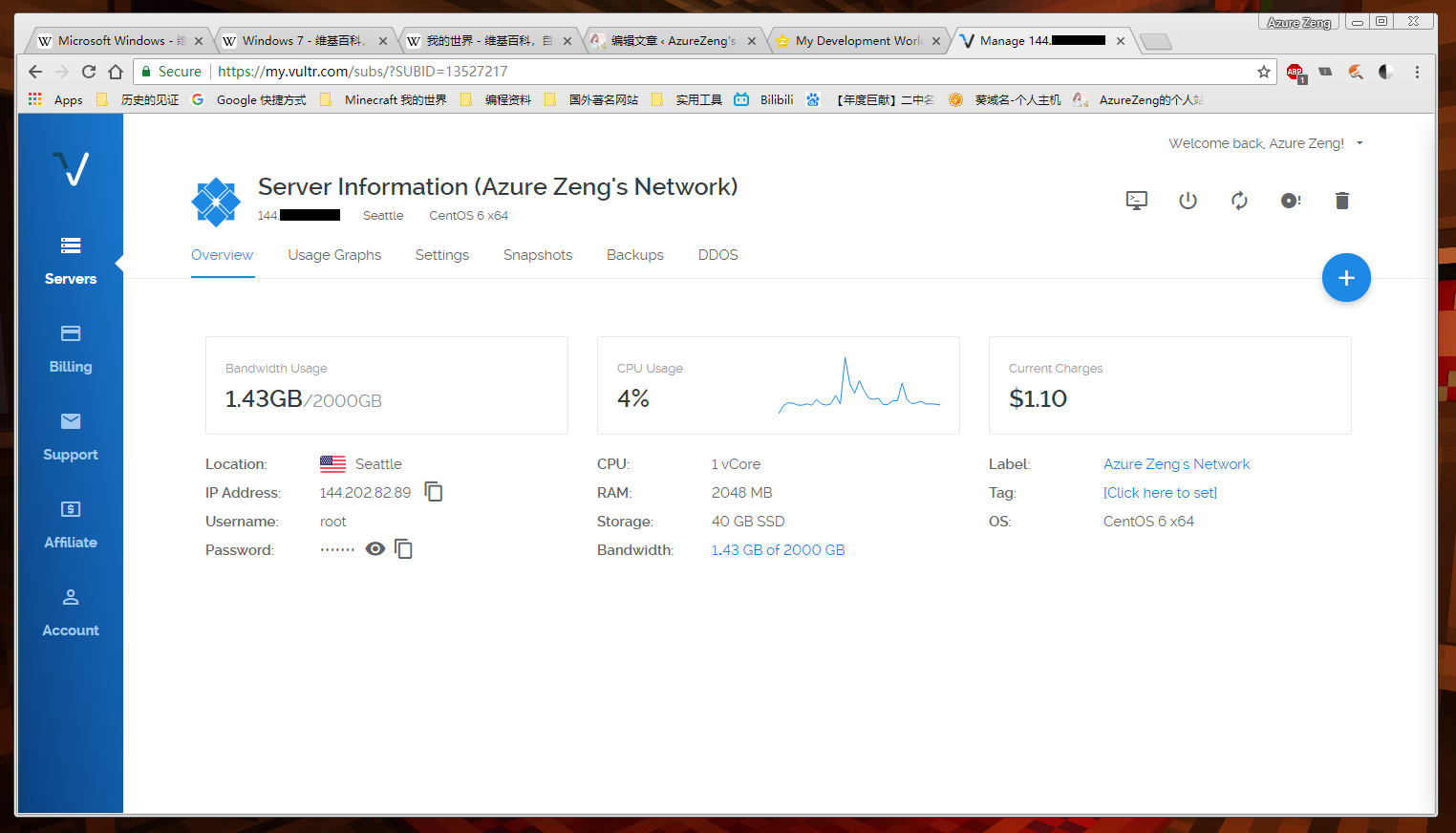This screenshot has height=833, width=1456.
Task: Click the Azure Zeng profile button
Action: [x=1299, y=22]
